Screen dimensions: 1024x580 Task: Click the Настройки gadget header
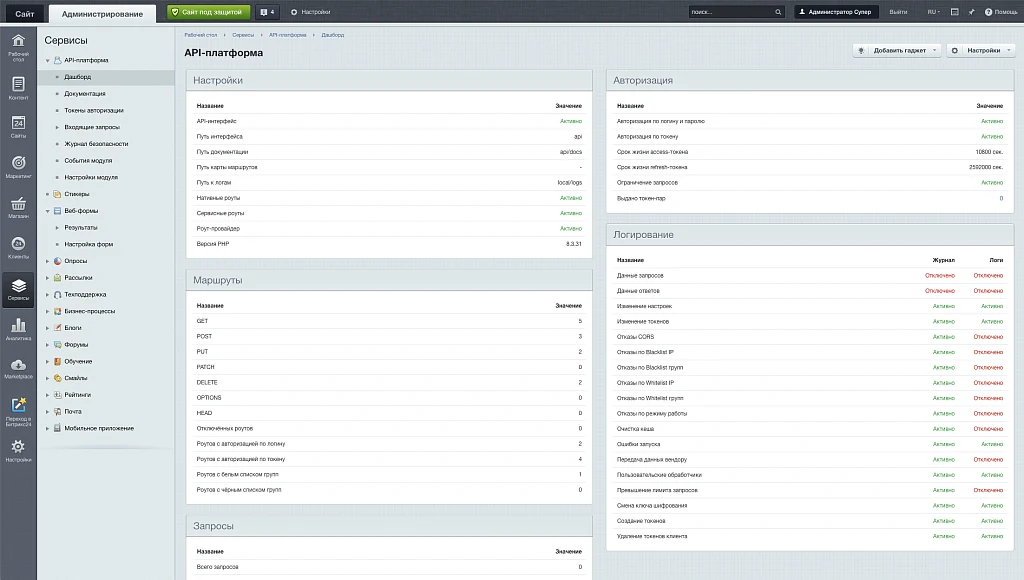(x=389, y=80)
